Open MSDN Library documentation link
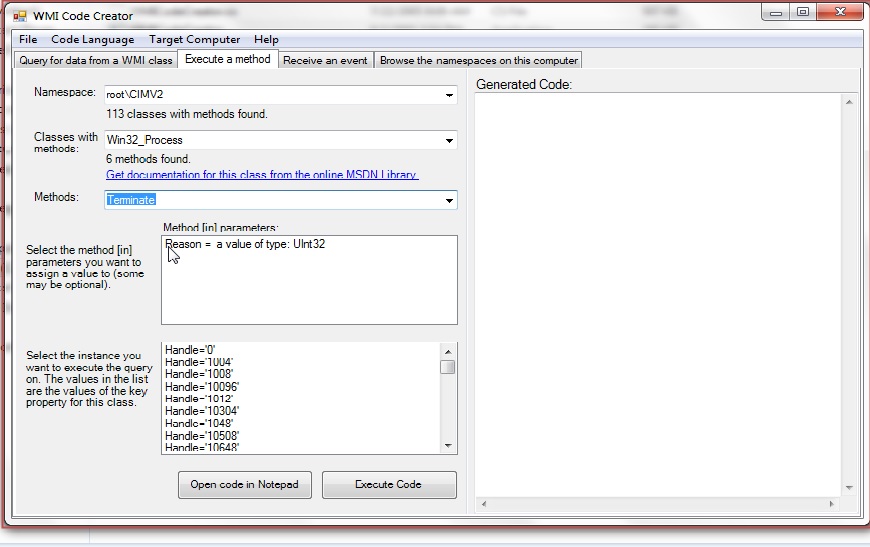 (x=262, y=175)
